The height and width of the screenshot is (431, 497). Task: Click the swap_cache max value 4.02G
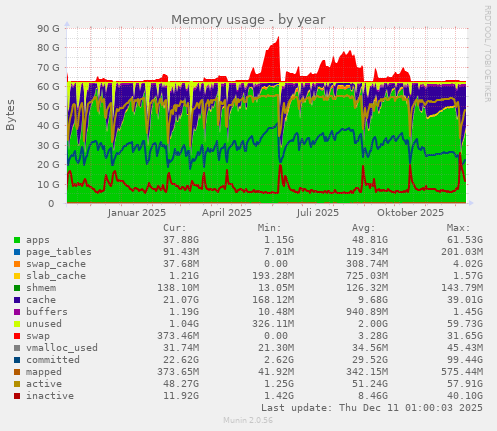point(468,264)
